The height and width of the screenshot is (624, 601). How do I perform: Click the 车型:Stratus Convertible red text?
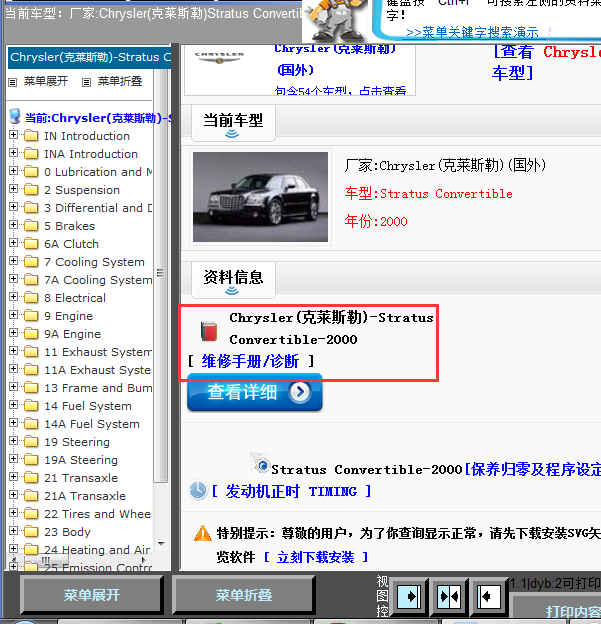429,193
